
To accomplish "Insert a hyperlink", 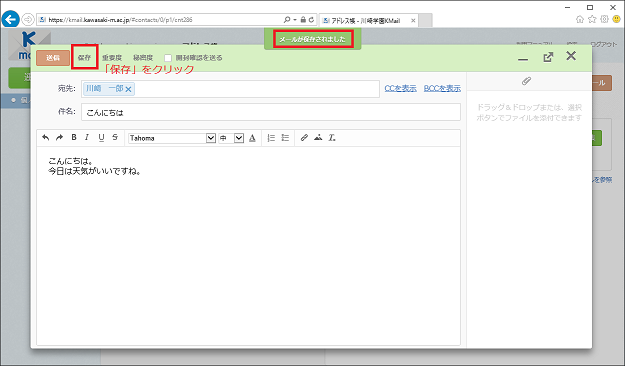I will [x=304, y=138].
